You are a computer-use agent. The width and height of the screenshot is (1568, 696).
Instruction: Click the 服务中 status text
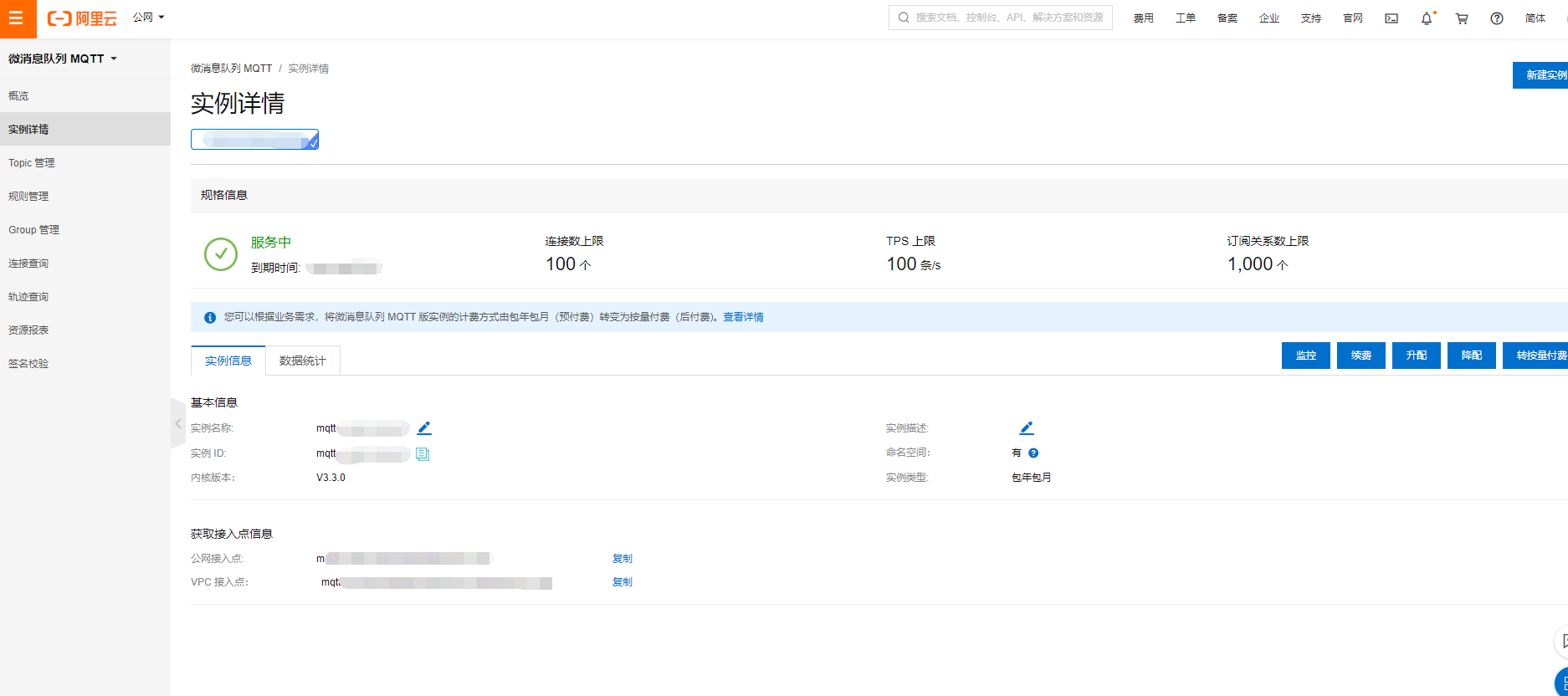[271, 243]
